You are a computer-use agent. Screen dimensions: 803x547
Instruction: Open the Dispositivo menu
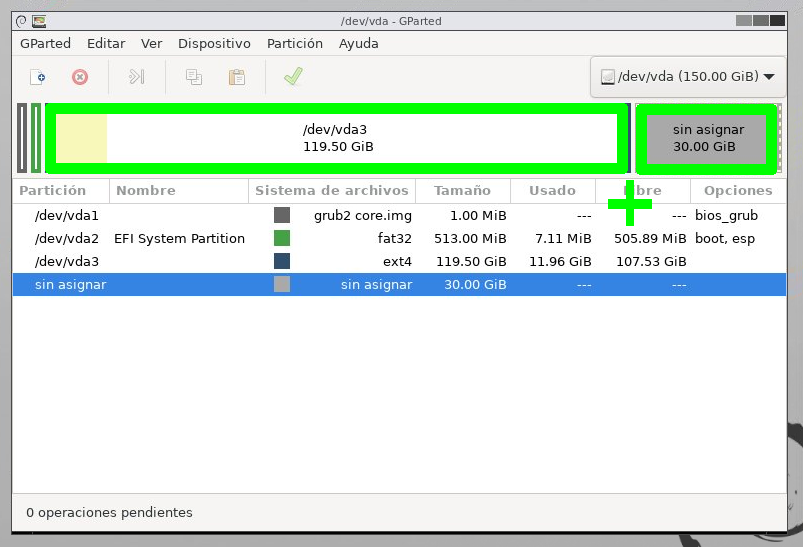pos(214,43)
